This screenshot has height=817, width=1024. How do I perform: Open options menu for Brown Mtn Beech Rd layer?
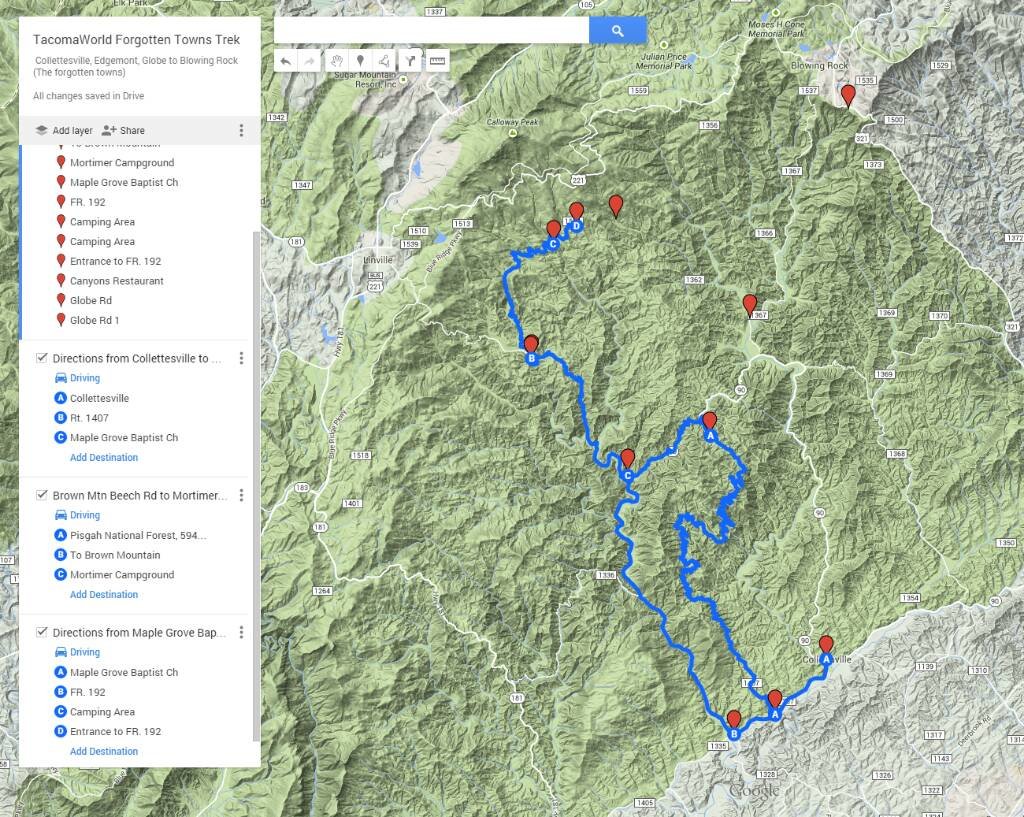point(241,495)
